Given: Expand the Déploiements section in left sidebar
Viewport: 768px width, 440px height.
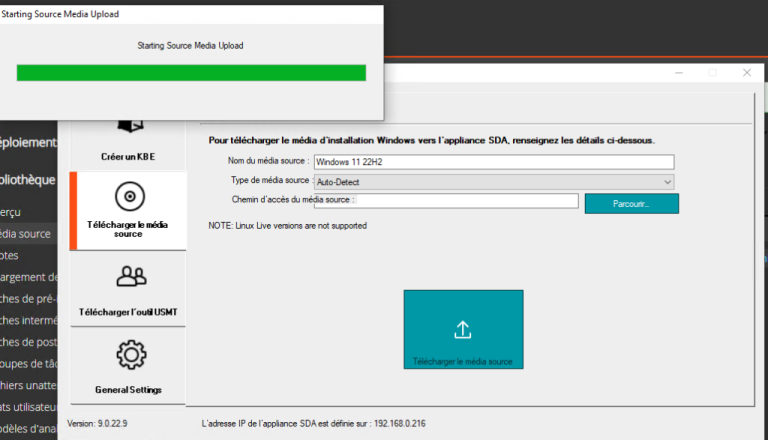Looking at the screenshot, I should pos(28,142).
